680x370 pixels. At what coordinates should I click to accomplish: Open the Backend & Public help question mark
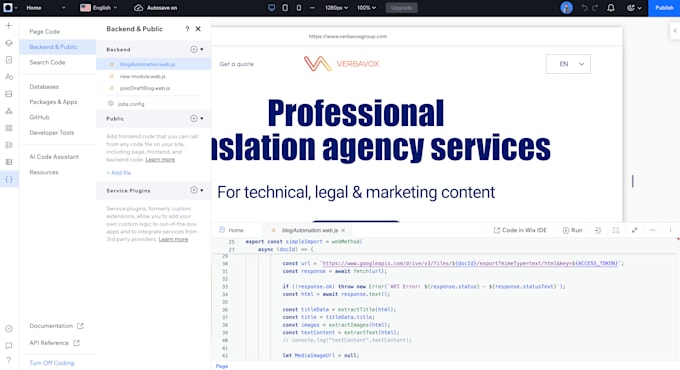tap(187, 29)
